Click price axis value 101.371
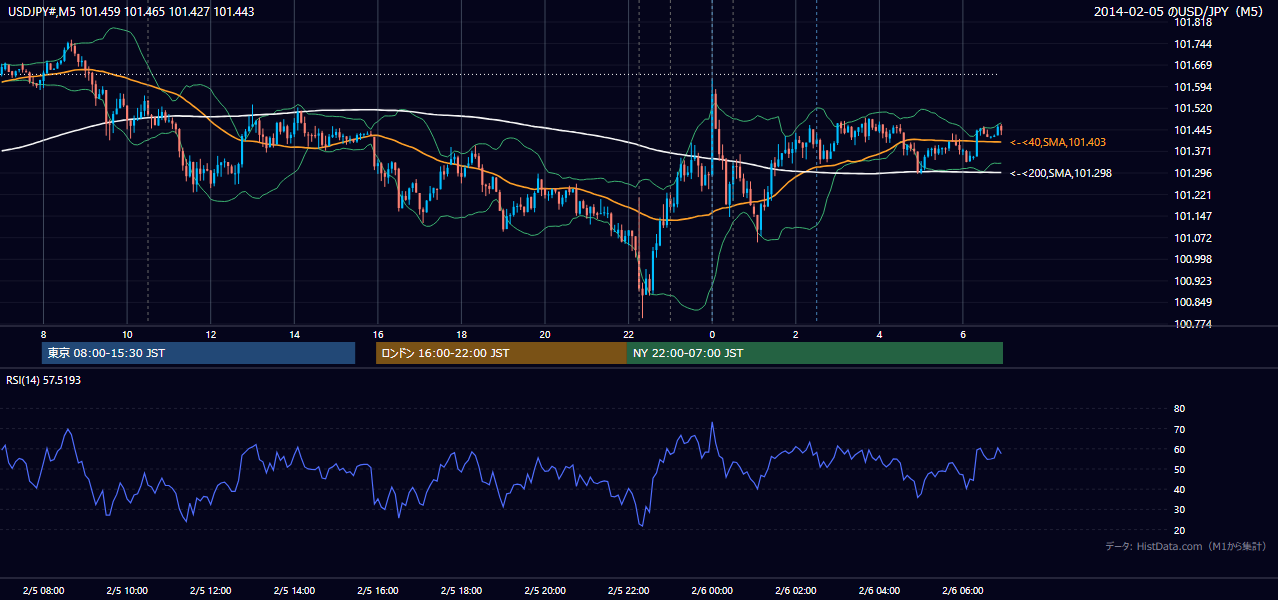Image resolution: width=1278 pixels, height=600 pixels. click(x=1193, y=151)
